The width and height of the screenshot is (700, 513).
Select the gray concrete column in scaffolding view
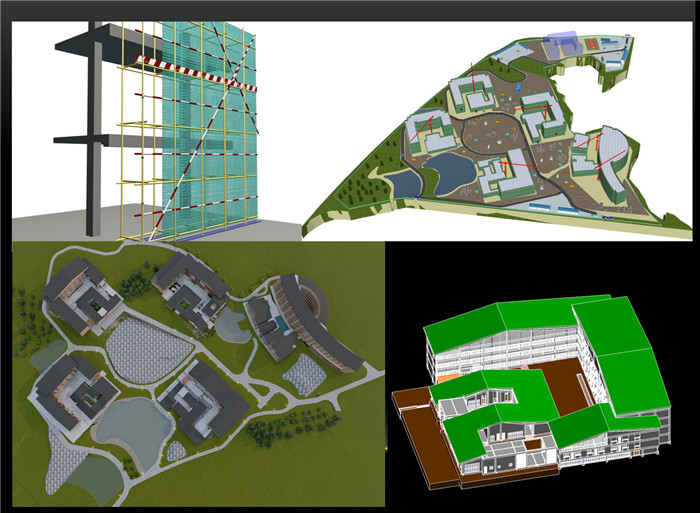[94, 130]
